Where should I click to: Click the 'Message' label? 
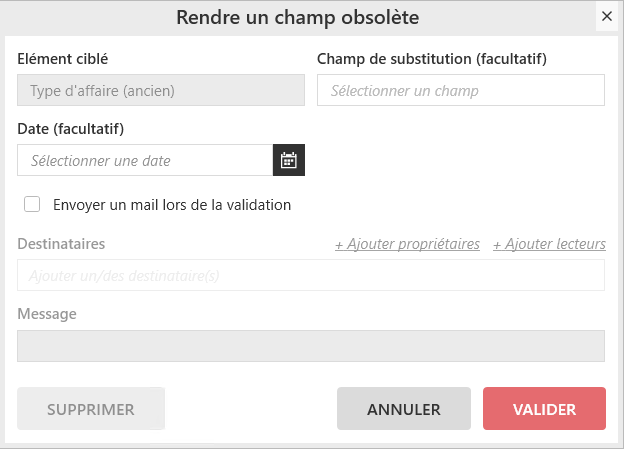point(47,314)
